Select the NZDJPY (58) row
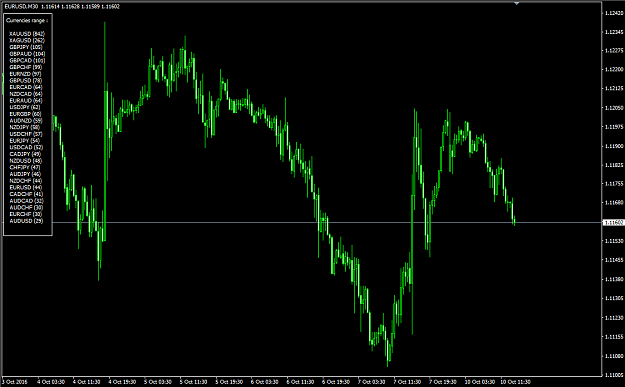Screen dimensions: 625x387 25,128
